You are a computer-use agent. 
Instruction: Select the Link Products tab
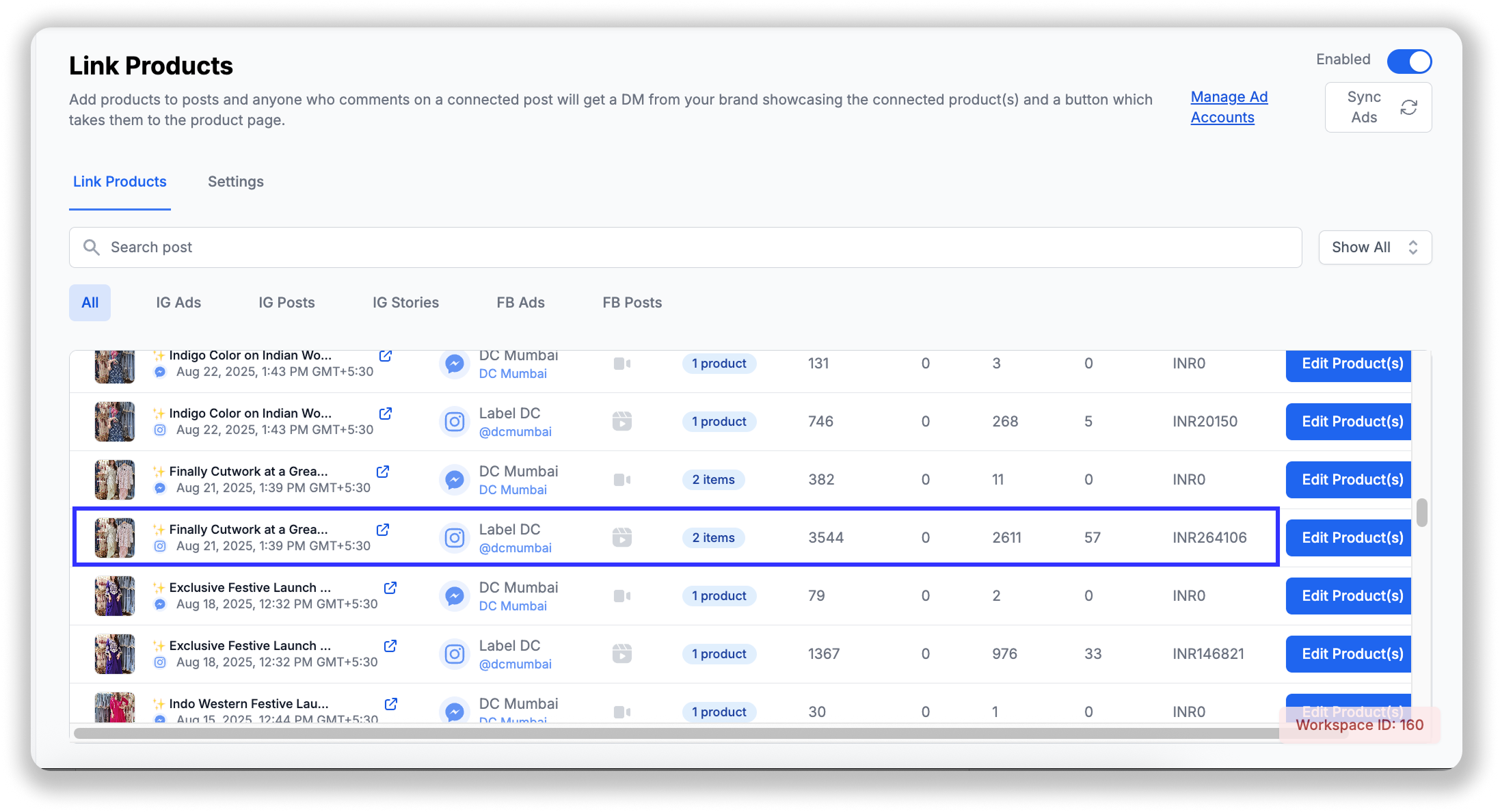pyautogui.click(x=120, y=182)
